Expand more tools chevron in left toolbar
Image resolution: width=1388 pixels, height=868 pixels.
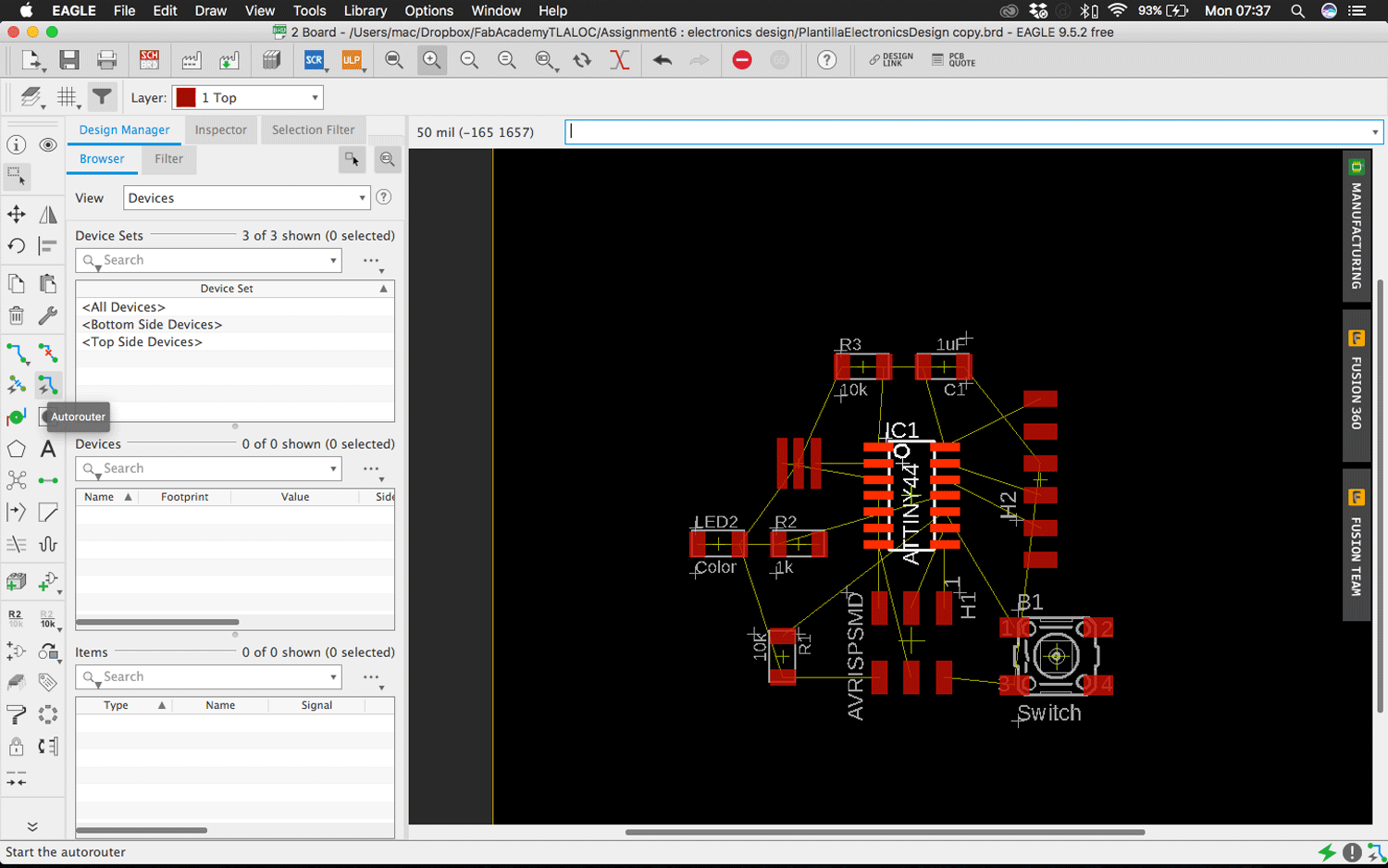coord(32,826)
